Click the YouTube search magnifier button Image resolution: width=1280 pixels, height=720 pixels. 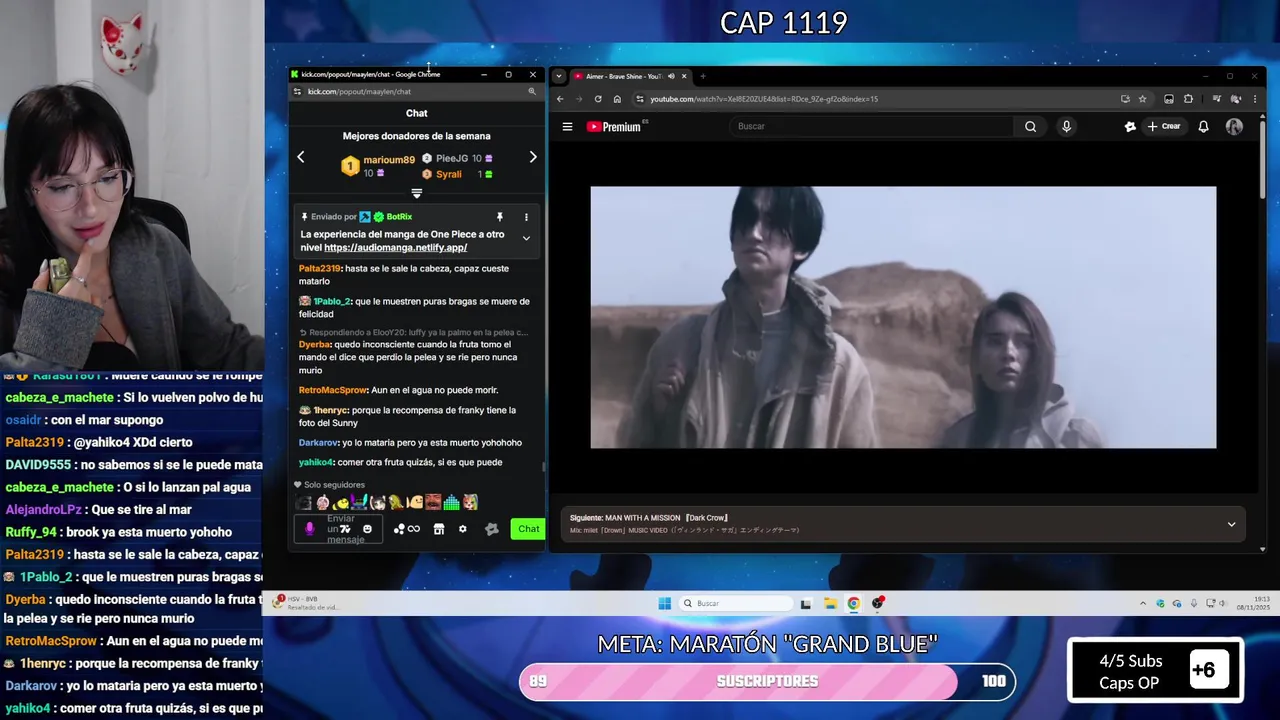pos(1030,126)
